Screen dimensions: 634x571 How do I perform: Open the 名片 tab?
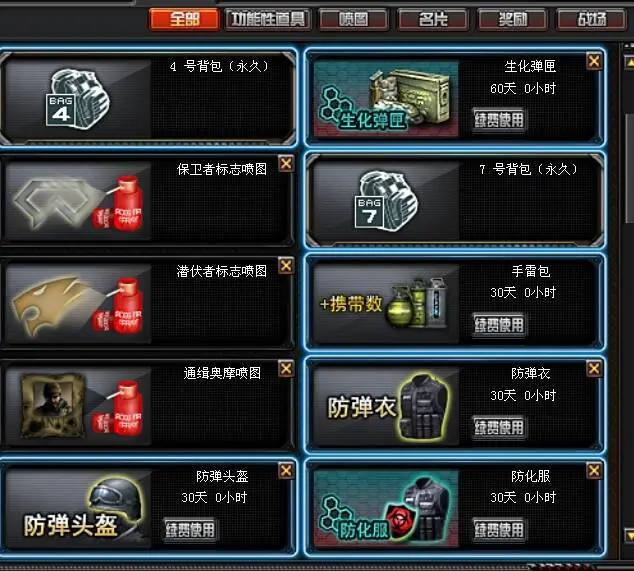[433, 19]
